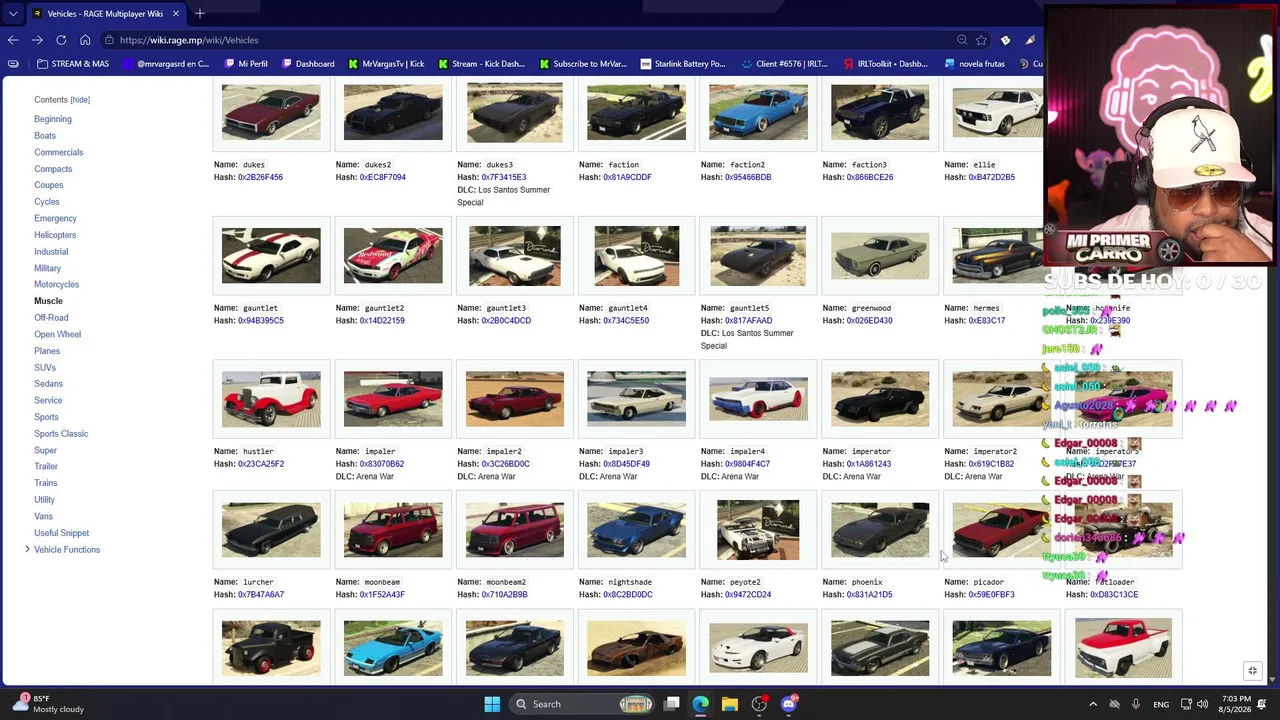Close the Vehicles wiki tab
This screenshot has width=1280, height=720.
(175, 13)
